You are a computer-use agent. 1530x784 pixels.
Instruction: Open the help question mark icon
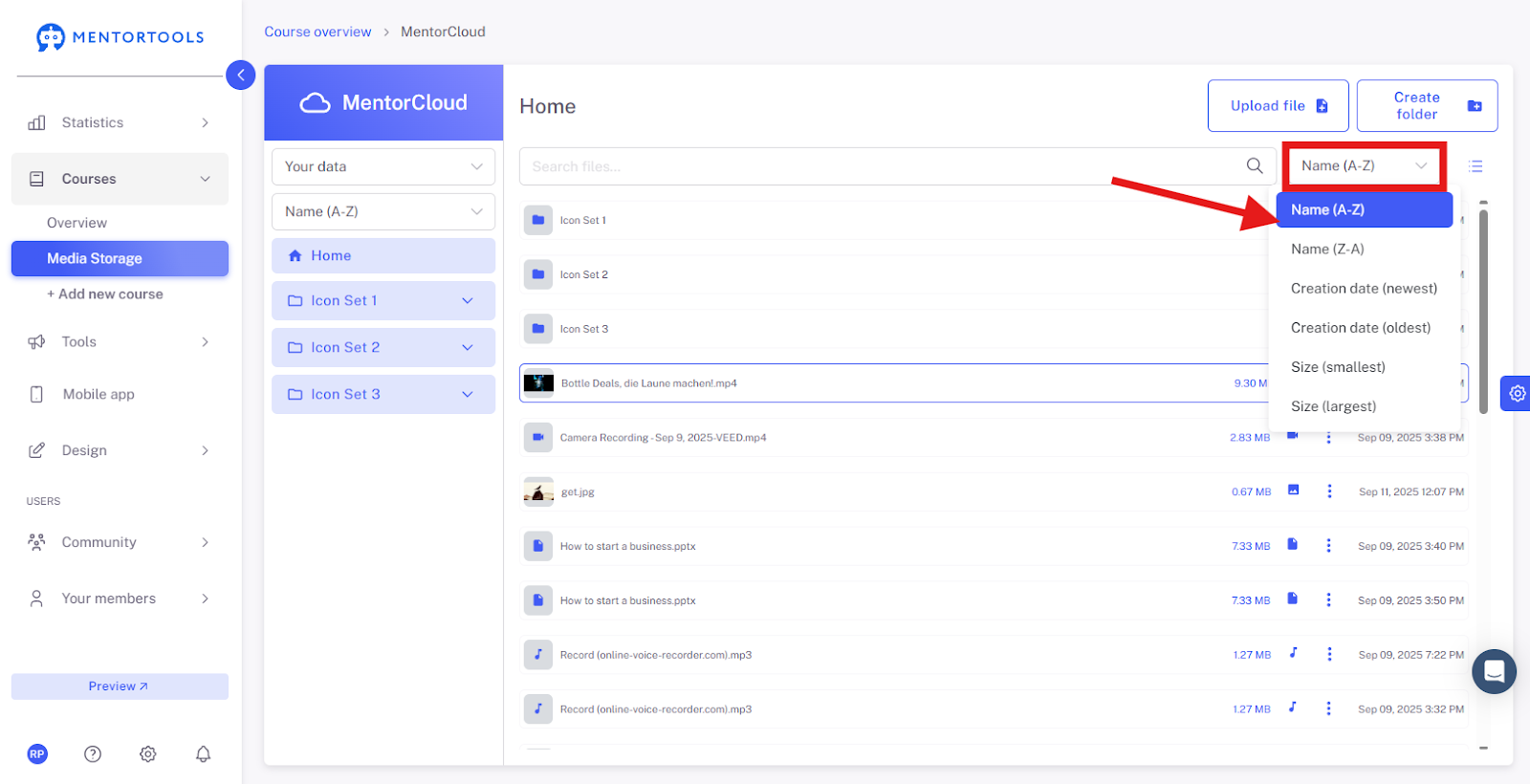[x=93, y=754]
